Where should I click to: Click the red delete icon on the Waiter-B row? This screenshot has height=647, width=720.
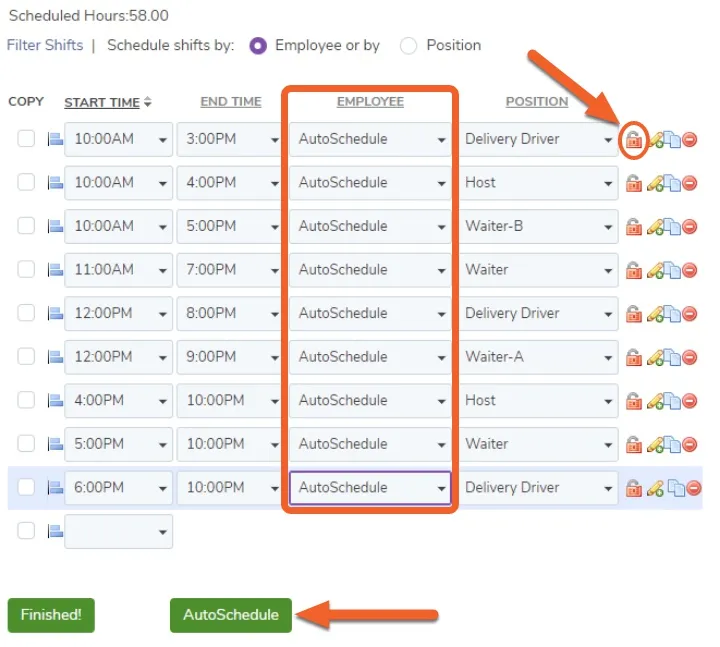click(690, 226)
